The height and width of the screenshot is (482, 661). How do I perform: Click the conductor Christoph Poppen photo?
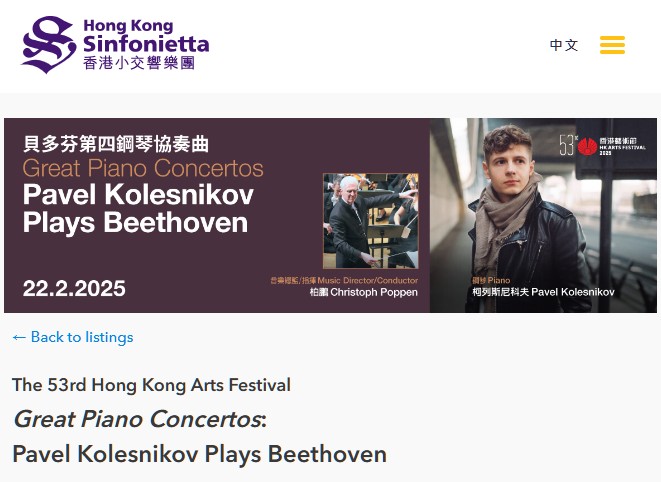point(370,221)
